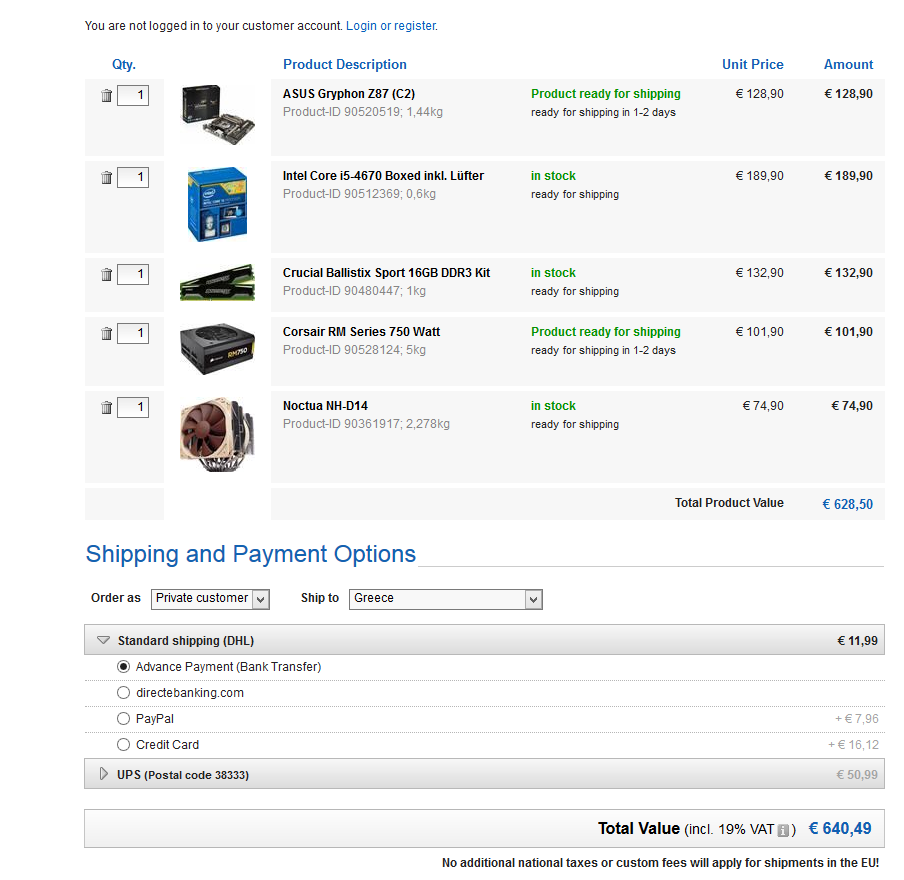Click the Total Value € 640,49 amount
904x880 pixels.
[840, 829]
